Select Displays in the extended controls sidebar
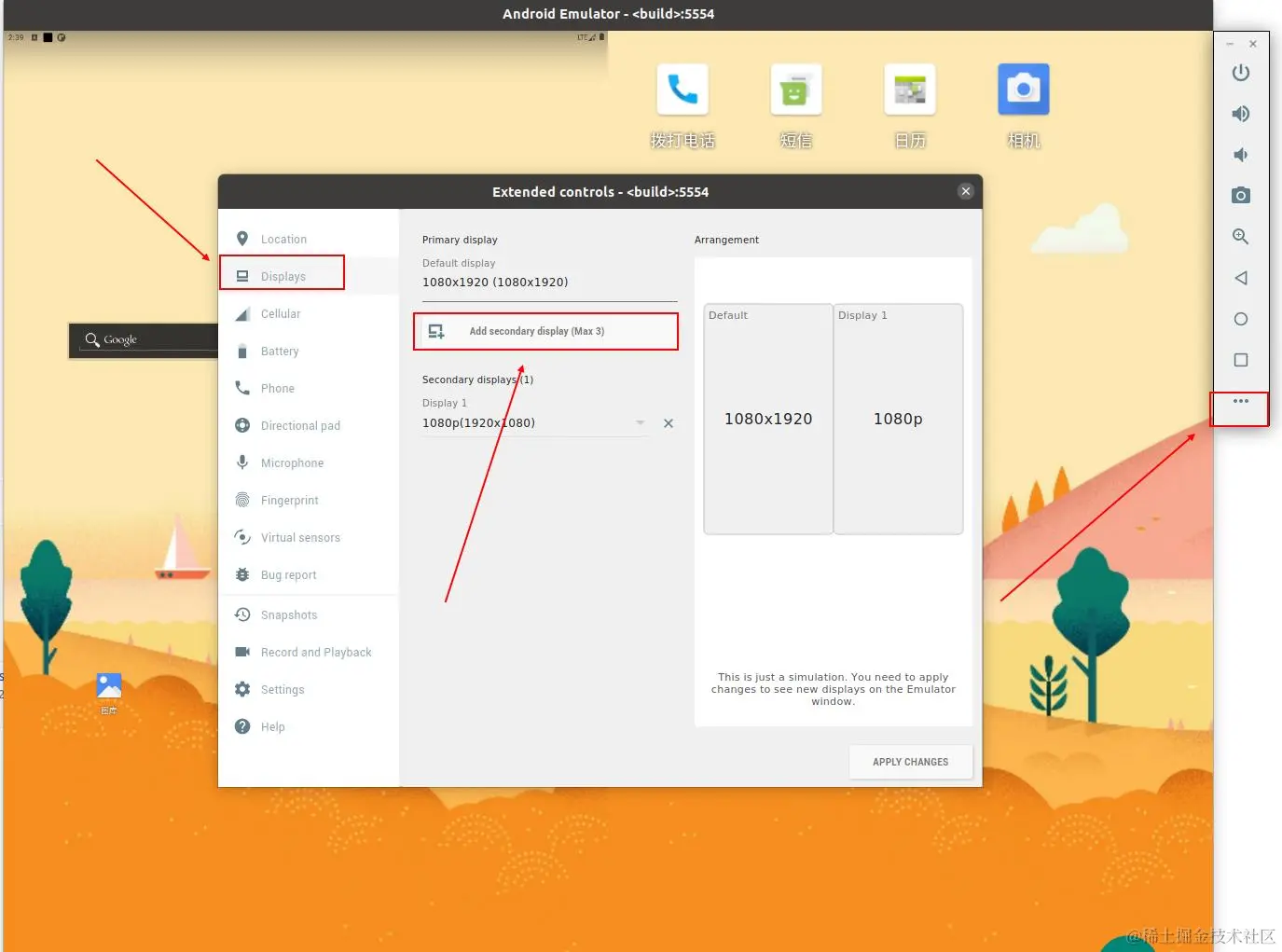Image resolution: width=1282 pixels, height=952 pixels. pos(309,276)
